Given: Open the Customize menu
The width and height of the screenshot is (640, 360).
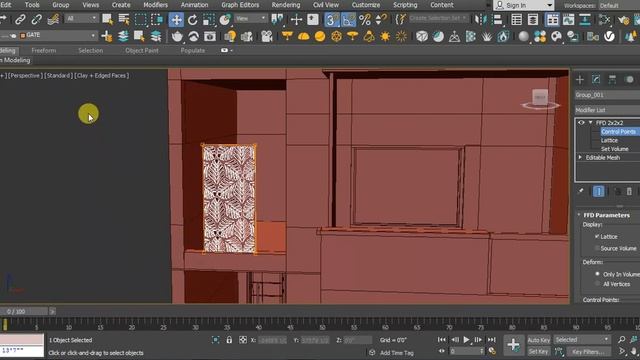Looking at the screenshot, I should click(366, 5).
